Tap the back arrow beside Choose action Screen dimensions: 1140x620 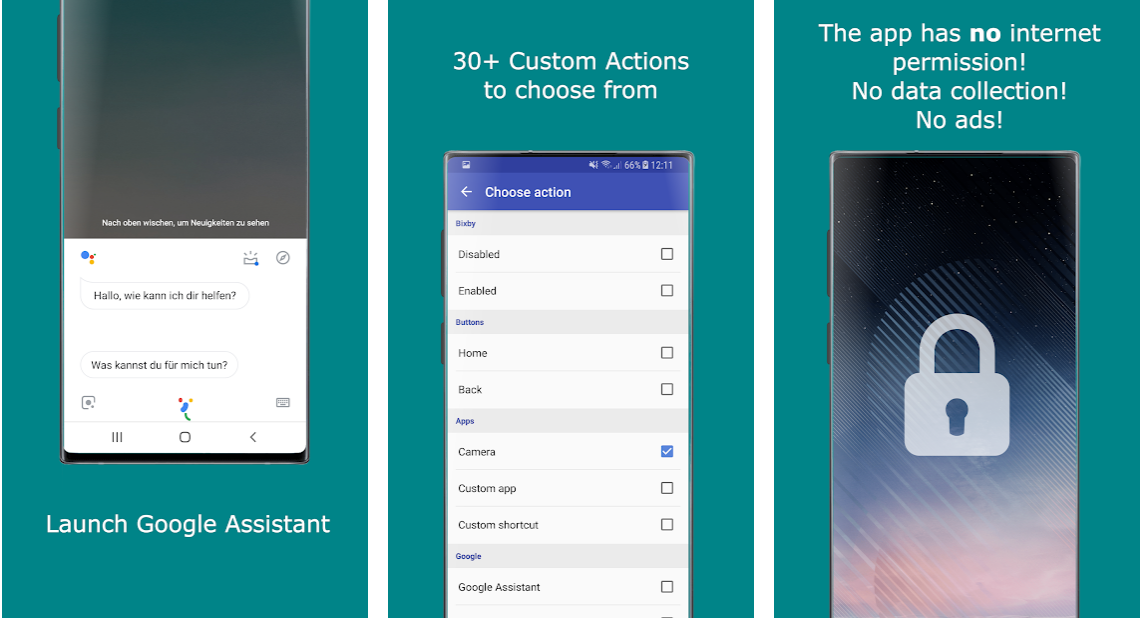466,192
